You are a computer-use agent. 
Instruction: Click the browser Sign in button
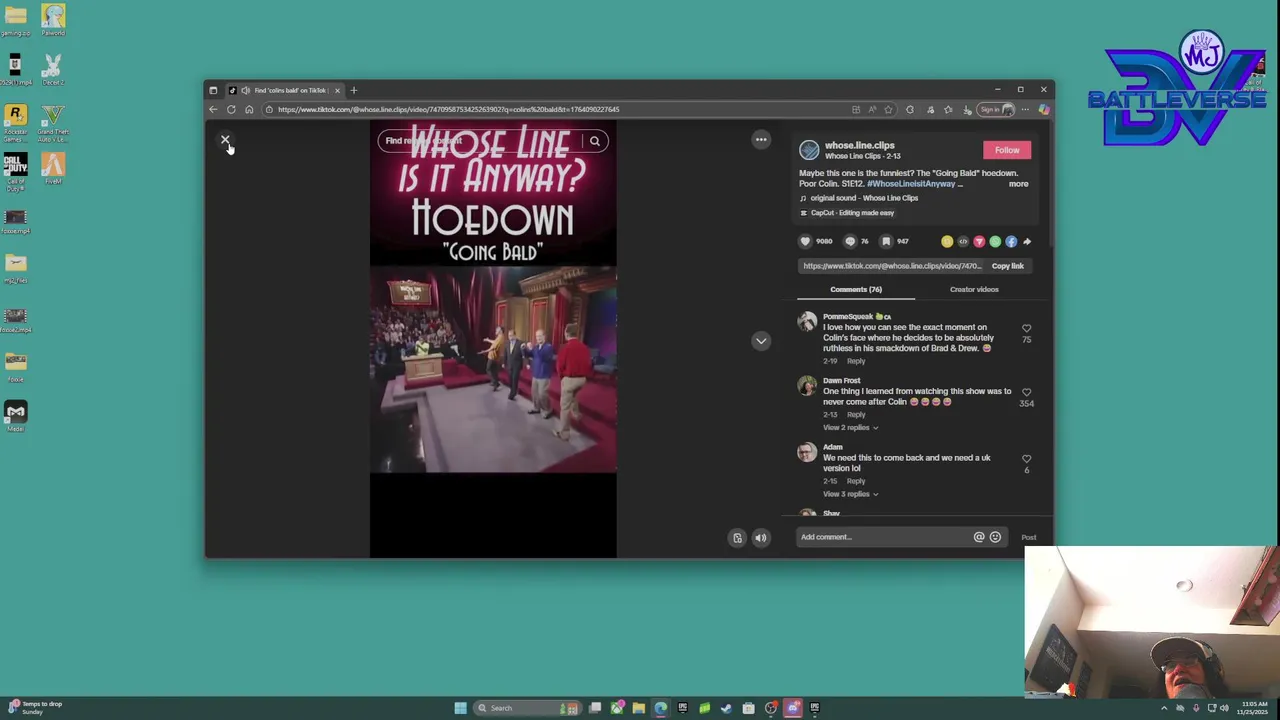click(994, 109)
